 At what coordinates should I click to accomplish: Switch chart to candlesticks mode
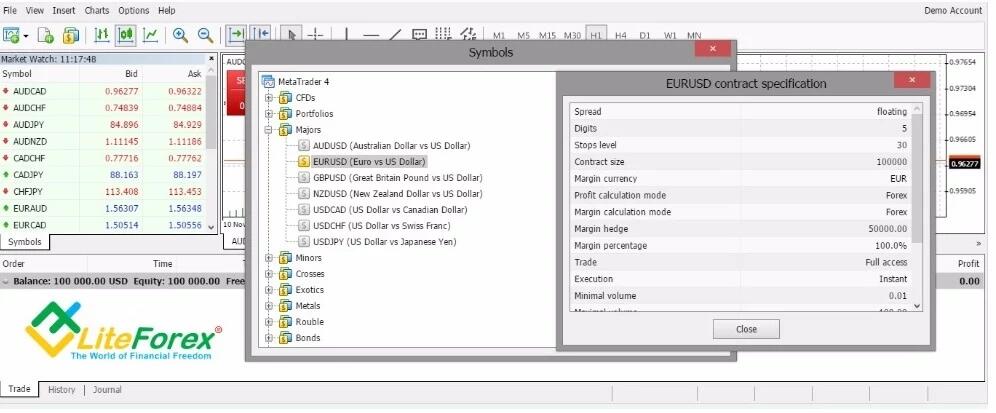(x=126, y=36)
